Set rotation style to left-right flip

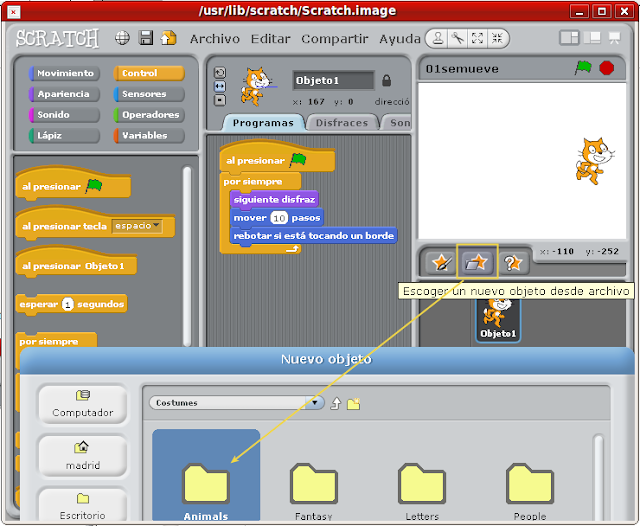(220, 87)
